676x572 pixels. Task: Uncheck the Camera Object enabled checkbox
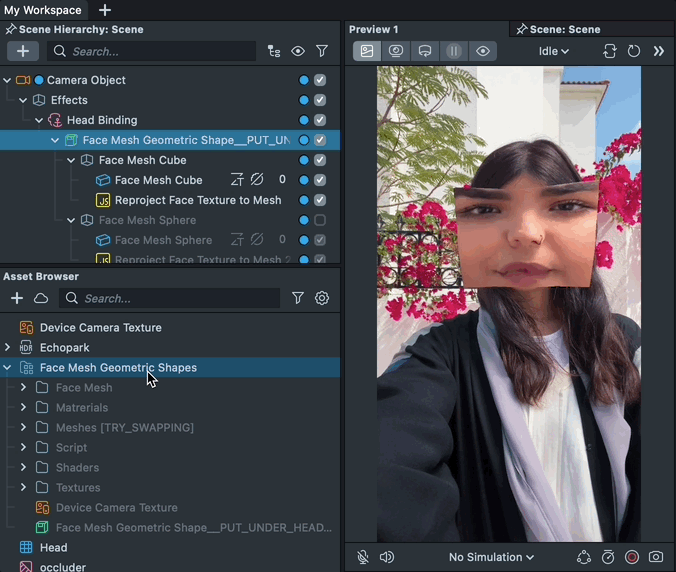(320, 80)
